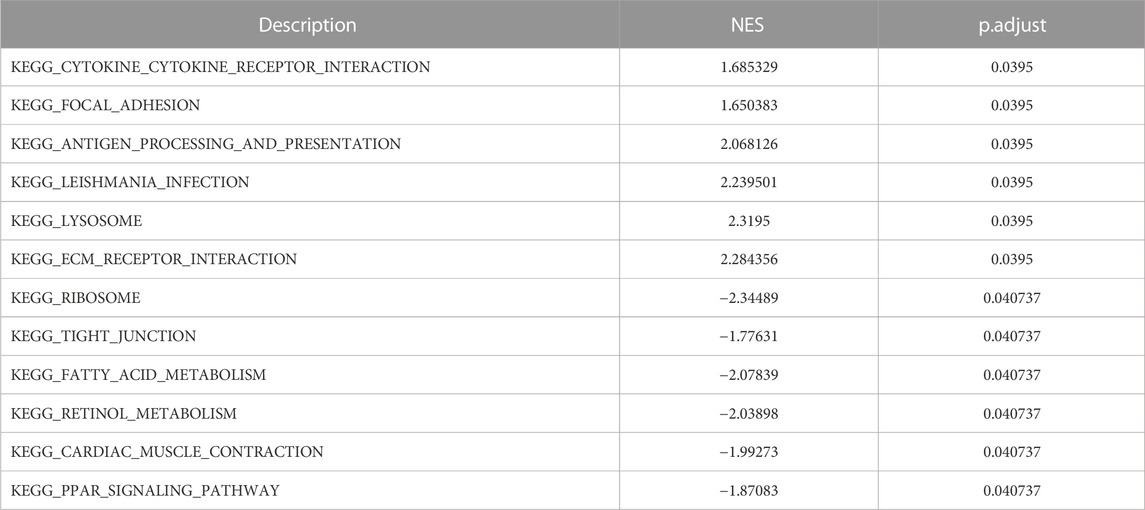Select KEGG_ECM_RECEPTOR_INTERACTION text
Image resolution: width=1145 pixels, height=510 pixels.
(154, 259)
